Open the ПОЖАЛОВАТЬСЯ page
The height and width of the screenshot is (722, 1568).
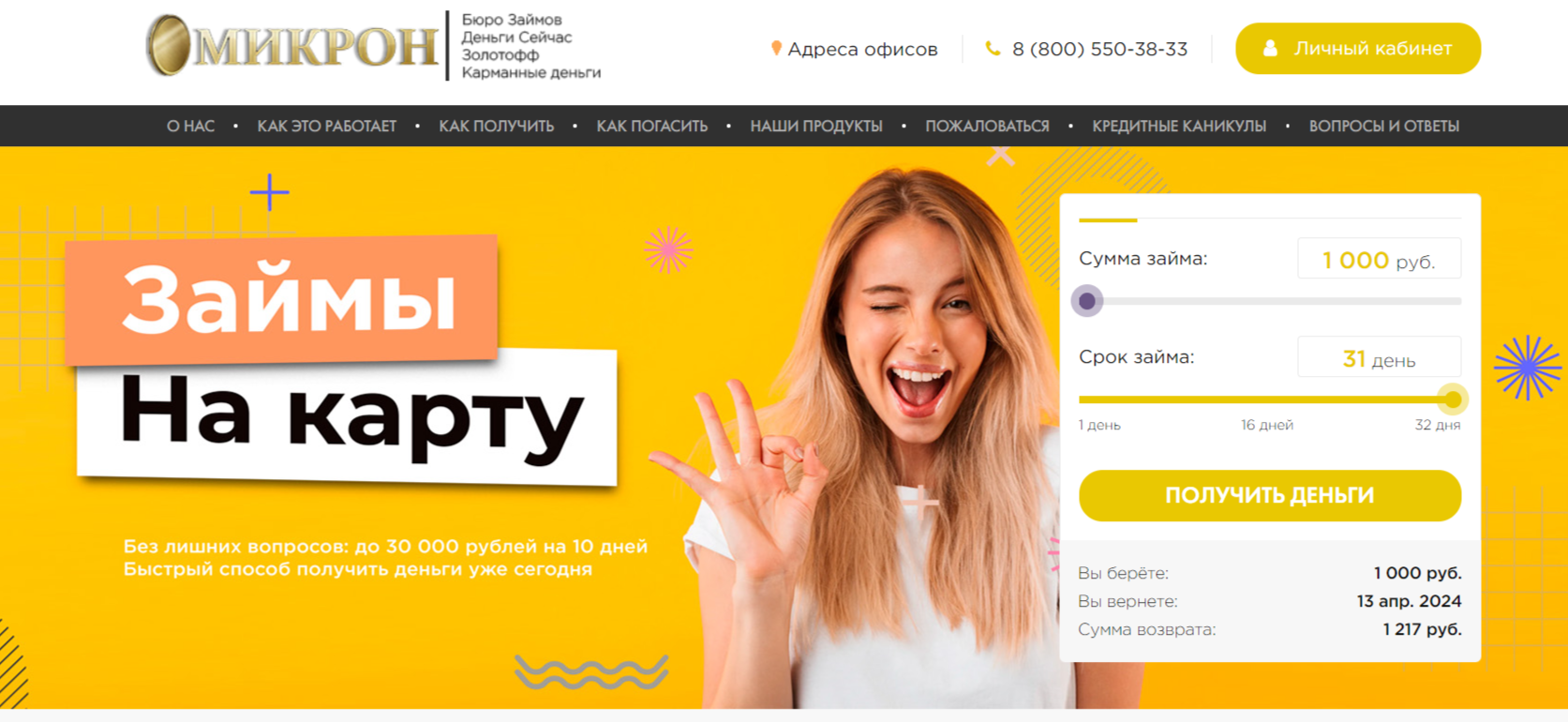click(x=987, y=126)
